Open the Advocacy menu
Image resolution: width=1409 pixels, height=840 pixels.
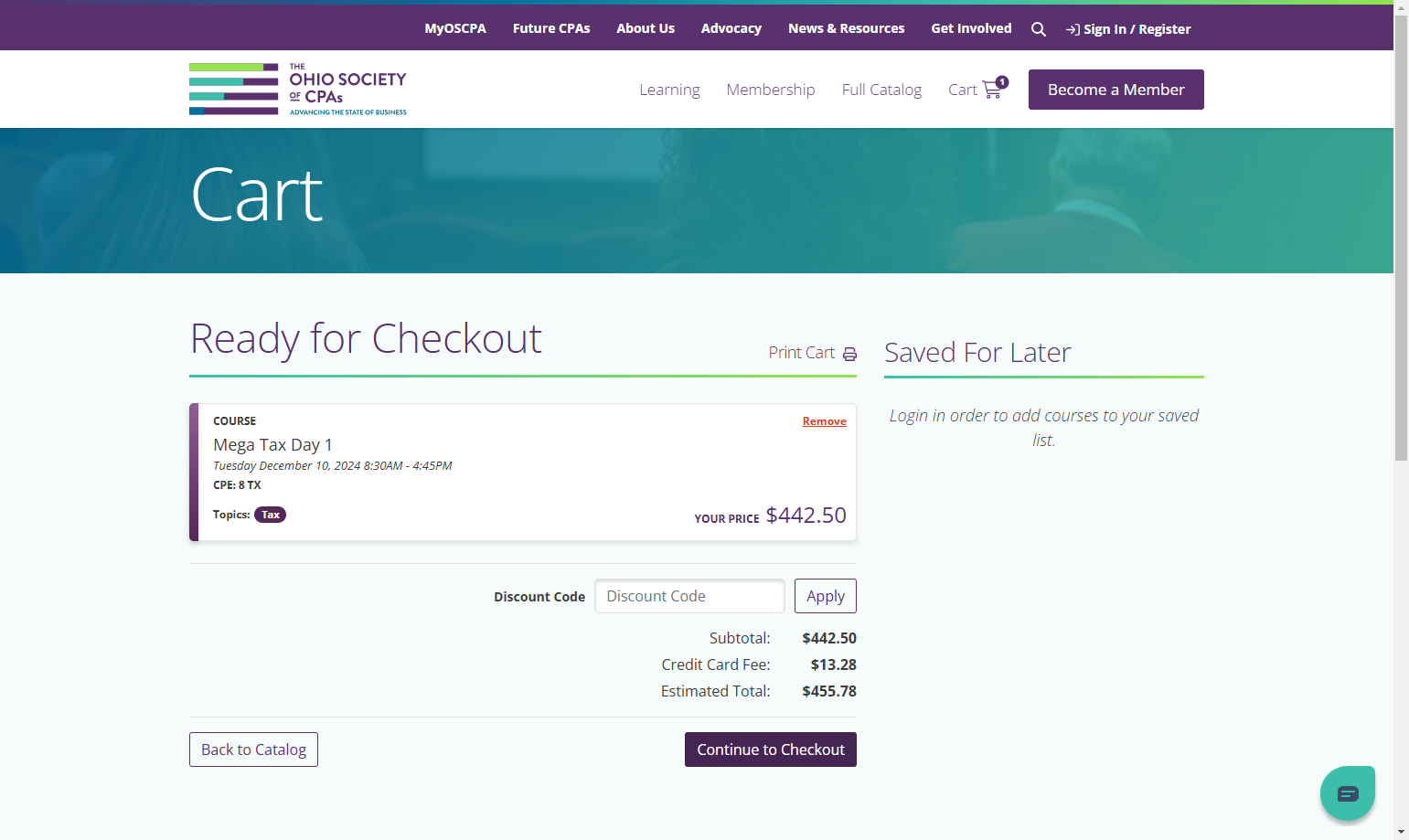(731, 28)
